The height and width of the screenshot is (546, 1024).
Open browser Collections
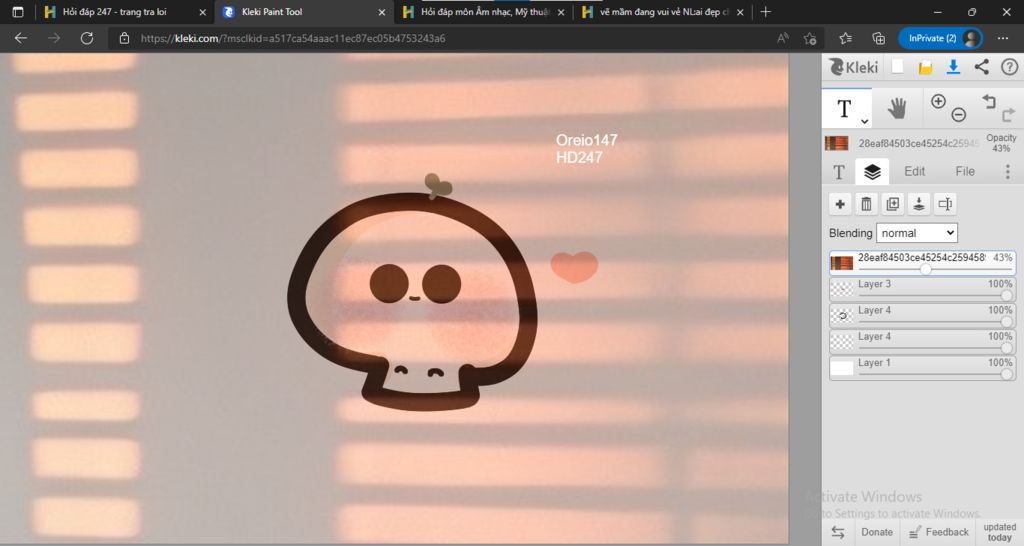[879, 39]
